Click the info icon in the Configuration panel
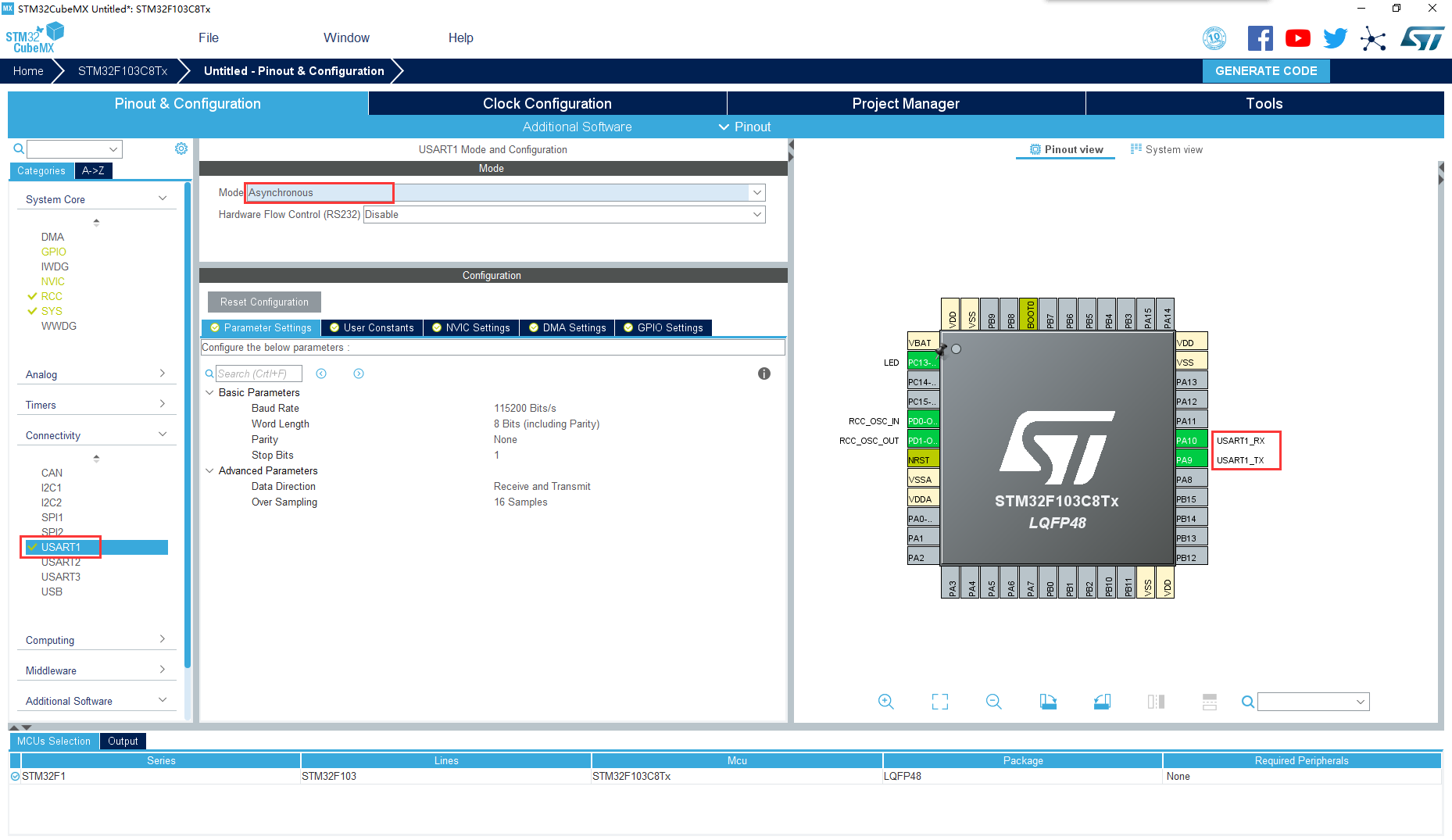This screenshot has height=840, width=1452. (x=764, y=374)
